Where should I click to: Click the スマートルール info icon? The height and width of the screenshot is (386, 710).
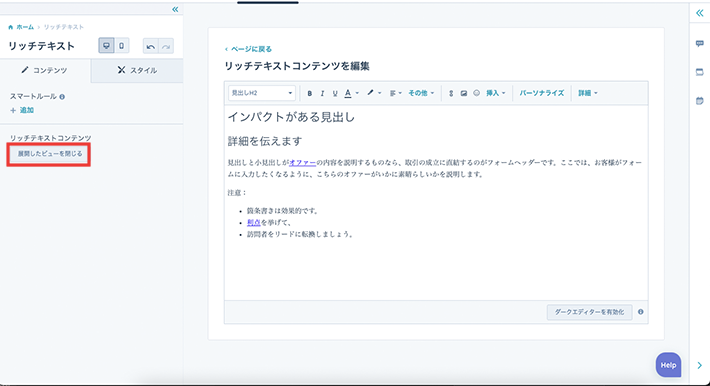[62, 96]
